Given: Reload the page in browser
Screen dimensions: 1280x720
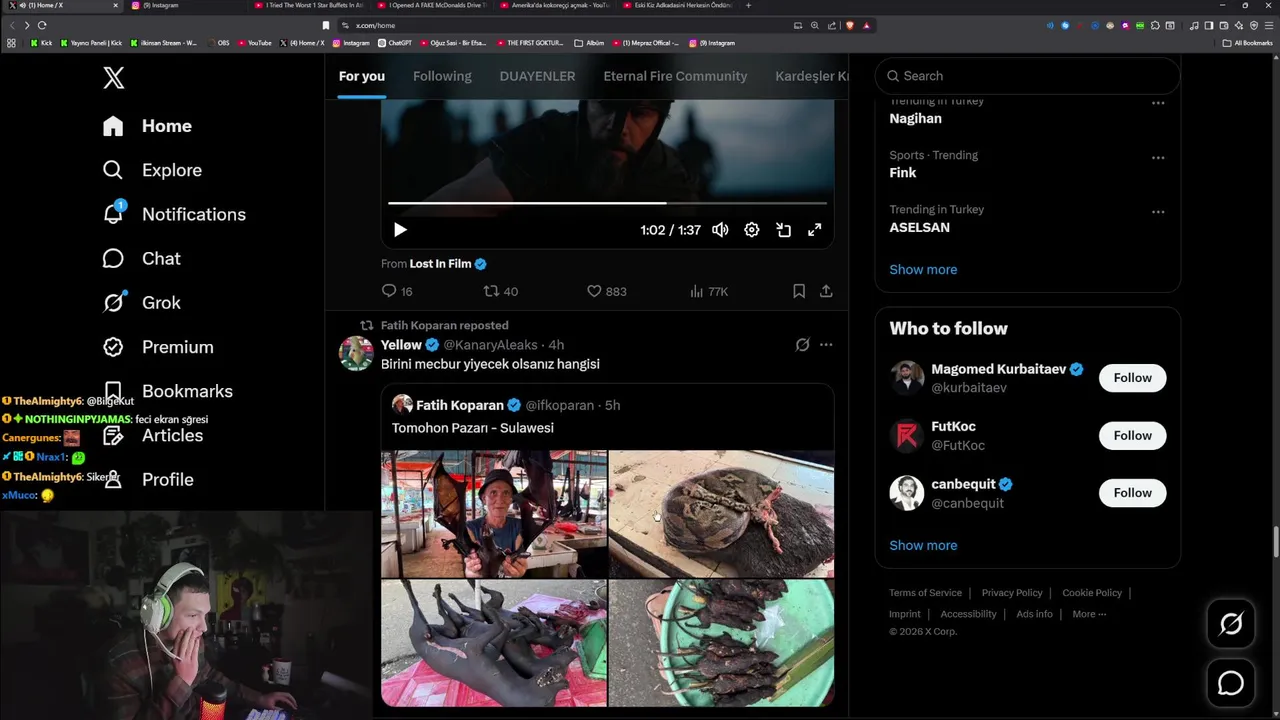Looking at the screenshot, I should pyautogui.click(x=42, y=25).
